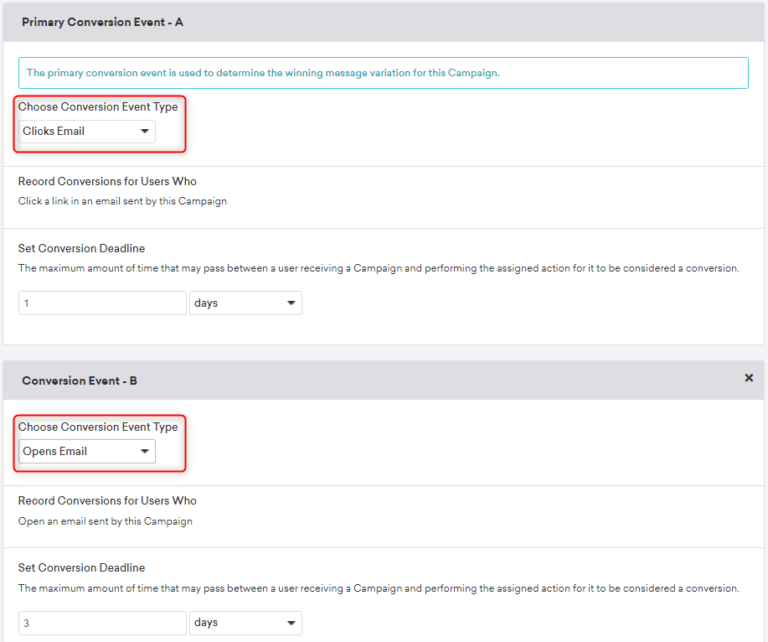Expand the days unit dropdown in Primary Event A
The height and width of the screenshot is (642, 768).
tap(245, 303)
